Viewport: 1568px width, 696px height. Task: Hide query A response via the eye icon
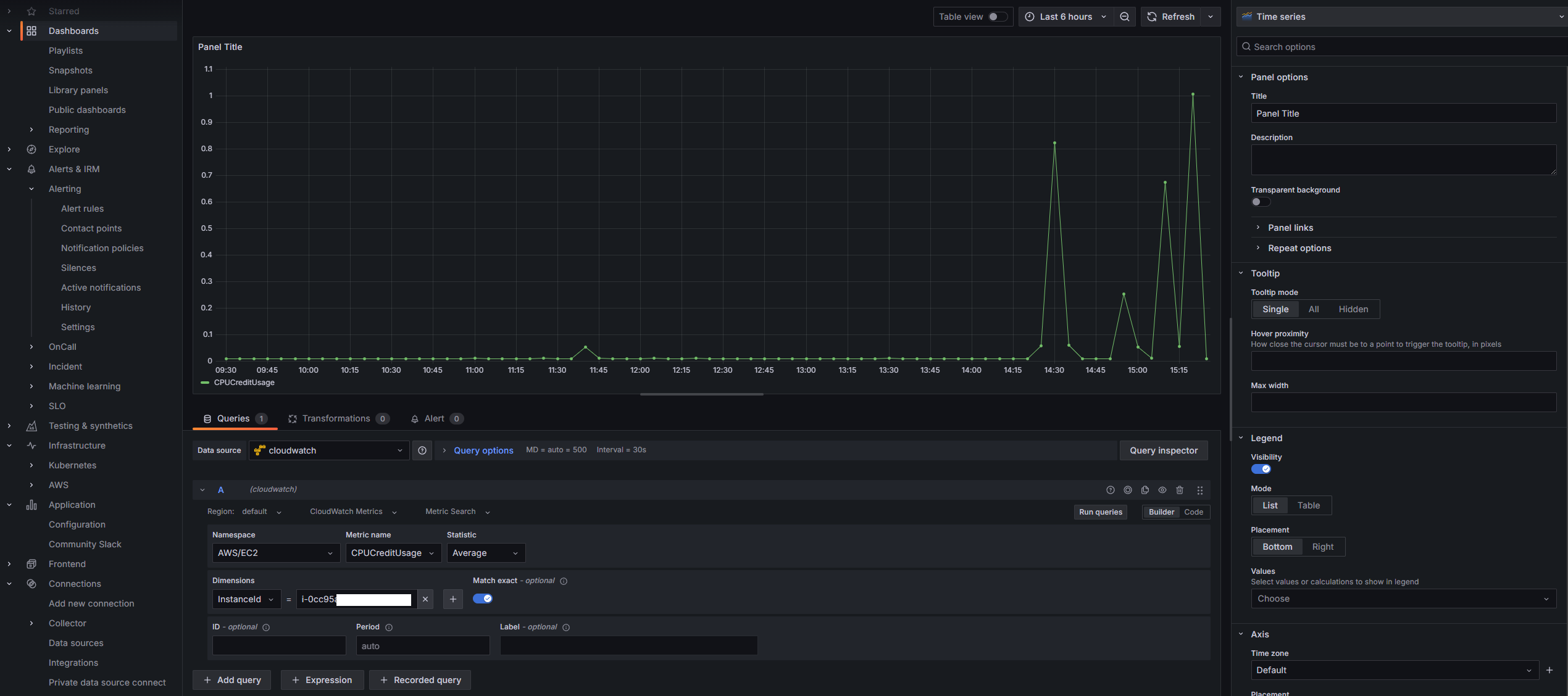click(1162, 490)
